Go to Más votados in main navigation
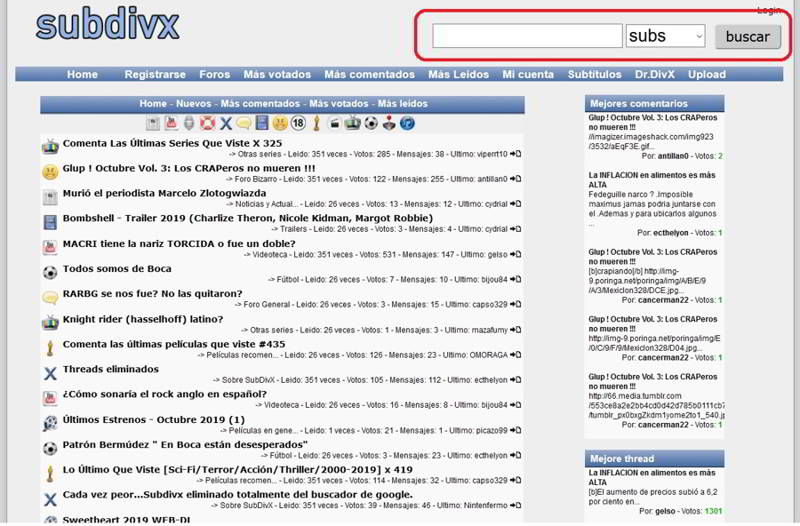Viewport: 800px width, 526px height. pyautogui.click(x=277, y=74)
